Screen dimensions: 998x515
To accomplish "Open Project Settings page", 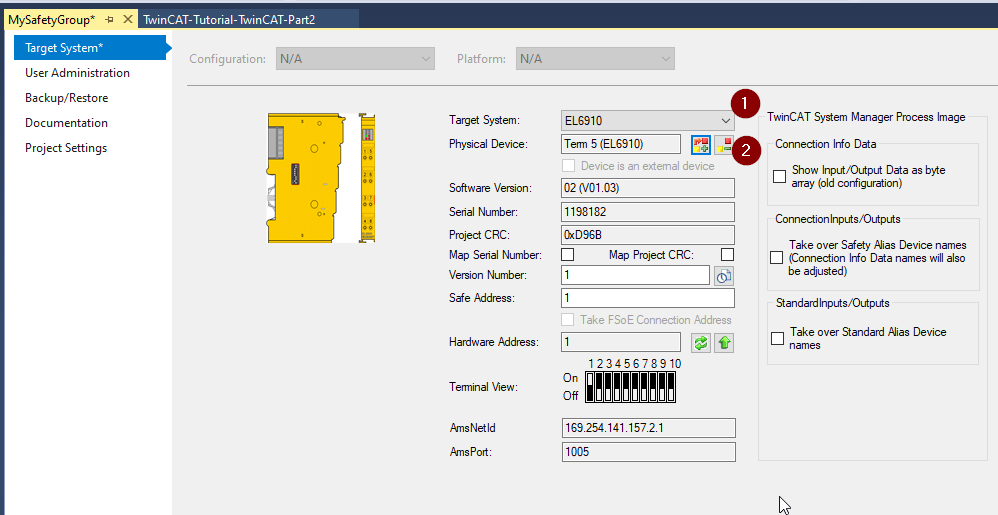I will (x=66, y=148).
